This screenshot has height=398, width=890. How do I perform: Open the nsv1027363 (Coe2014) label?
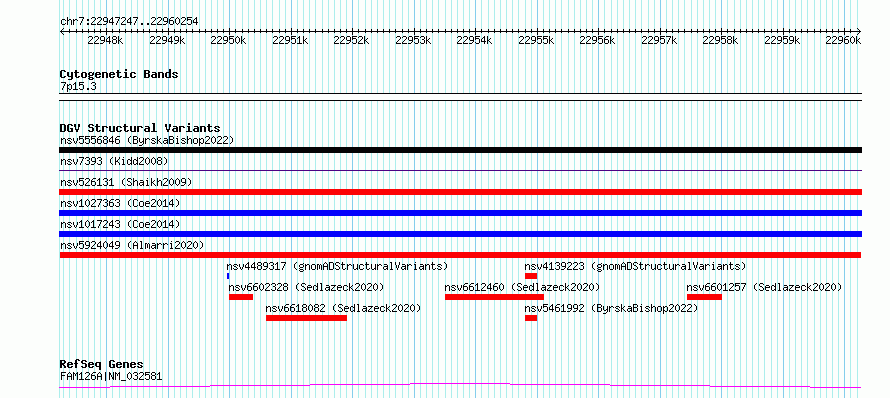(x=120, y=203)
